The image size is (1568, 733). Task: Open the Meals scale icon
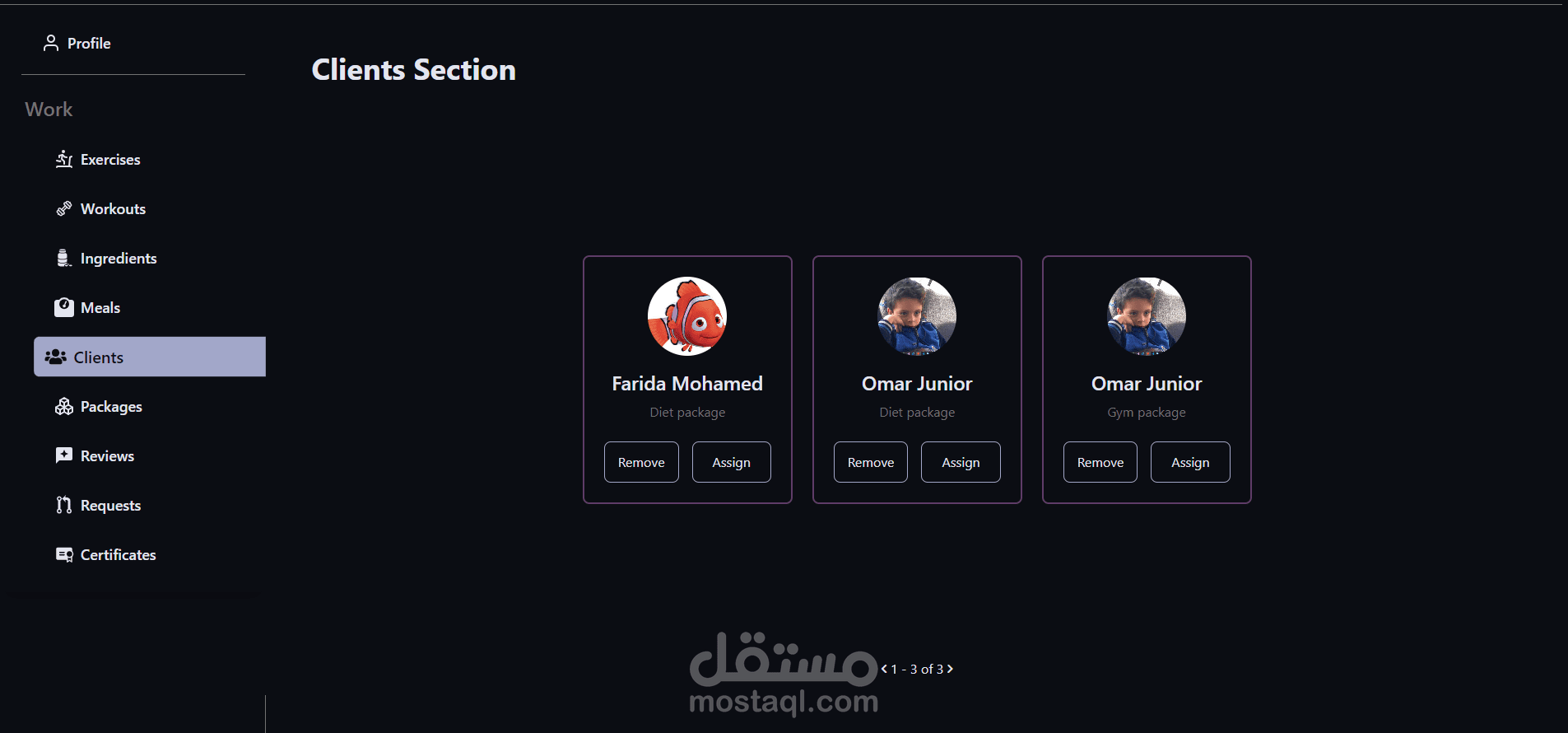point(64,307)
